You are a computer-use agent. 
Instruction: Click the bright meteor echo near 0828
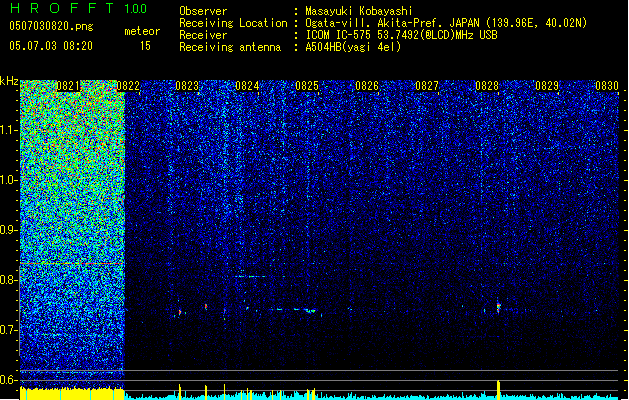[499, 307]
